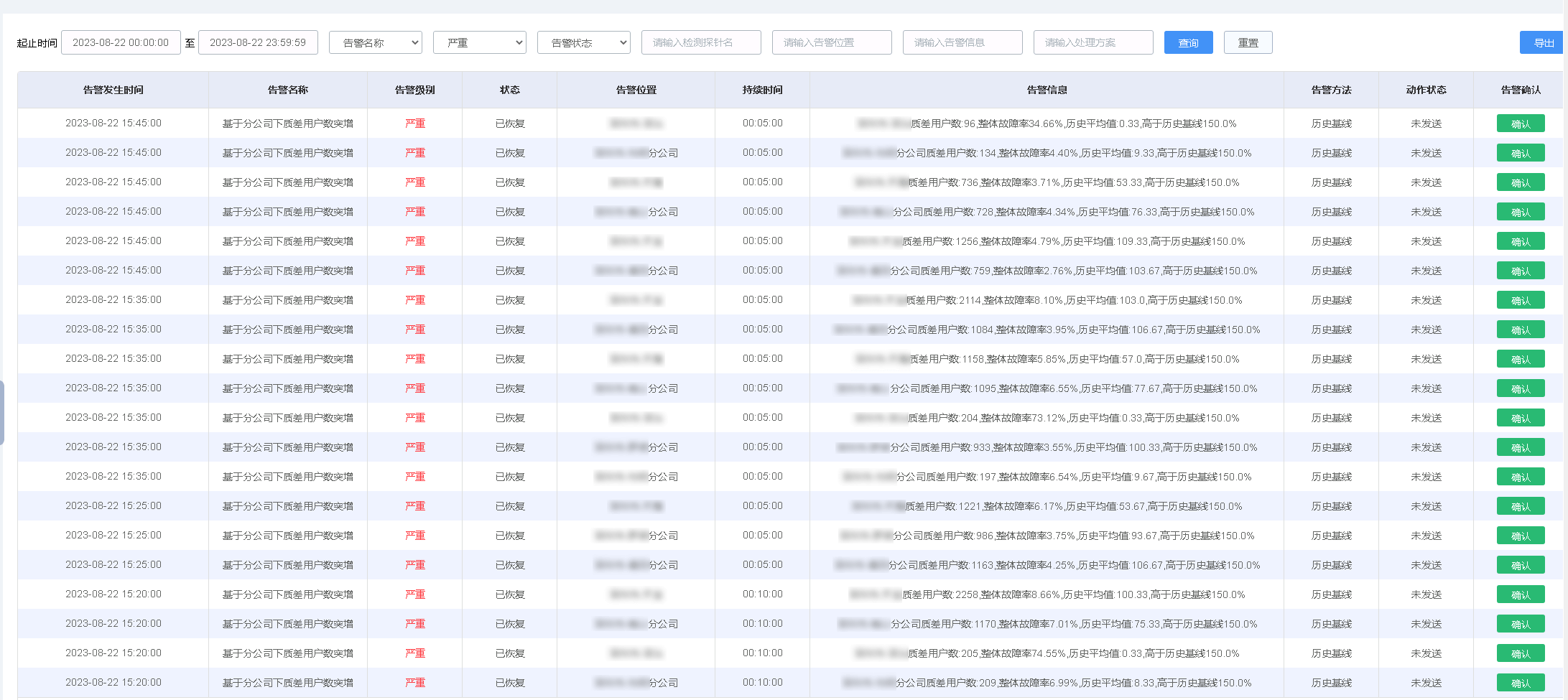Click the end time field 2023-08-22 23:59:59
This screenshot has width=1568, height=700.
pos(258,43)
